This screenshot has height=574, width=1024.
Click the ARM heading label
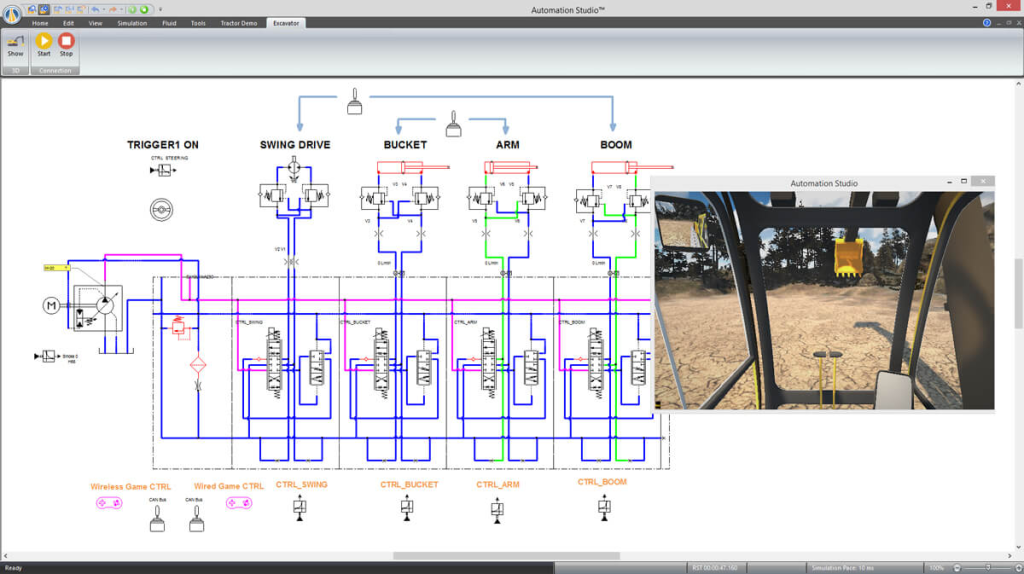coord(507,145)
